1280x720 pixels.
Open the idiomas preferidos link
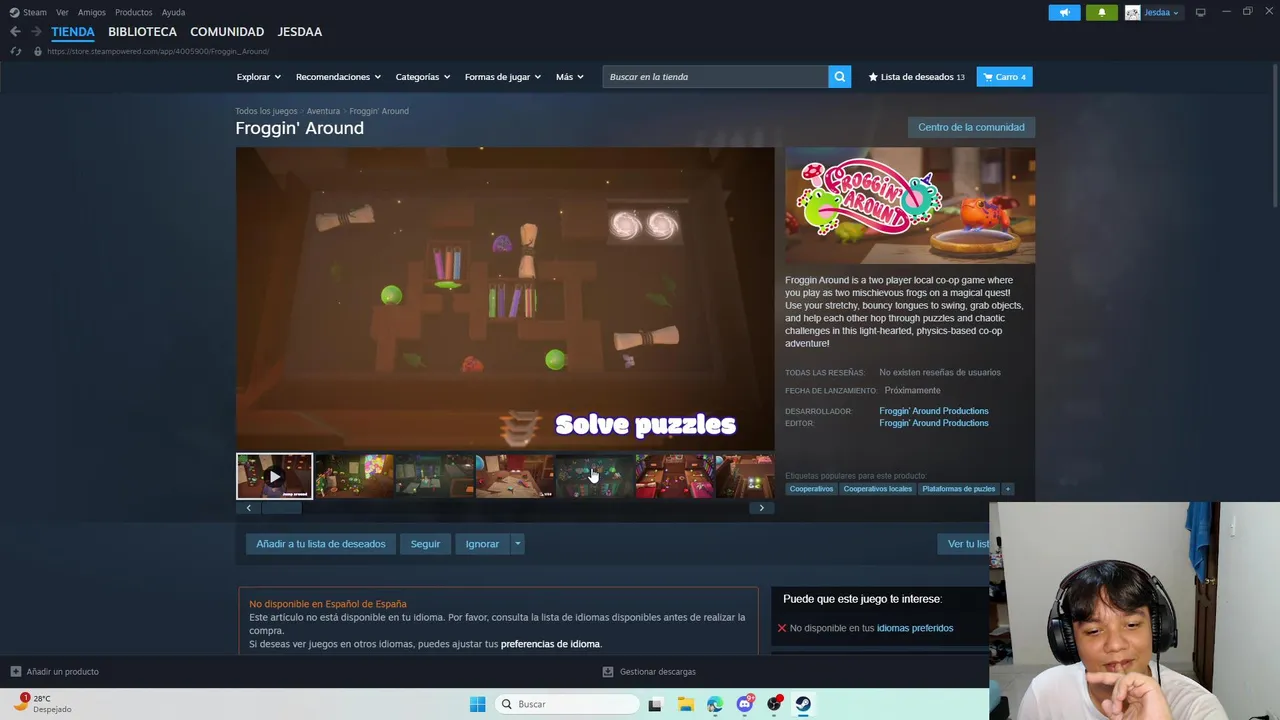[915, 628]
